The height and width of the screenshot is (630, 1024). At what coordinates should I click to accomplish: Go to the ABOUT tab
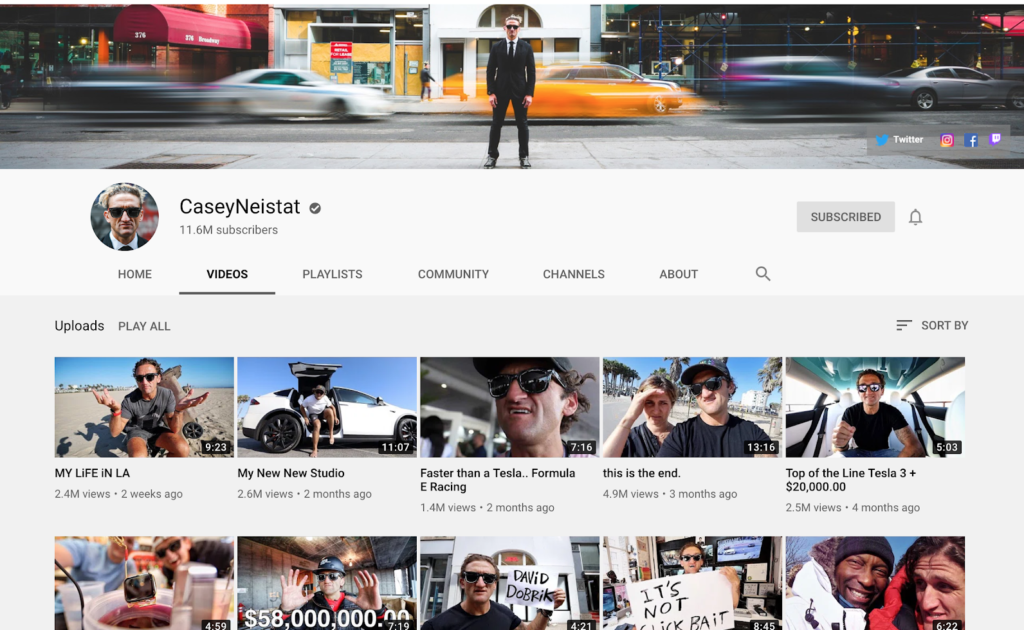[678, 274]
